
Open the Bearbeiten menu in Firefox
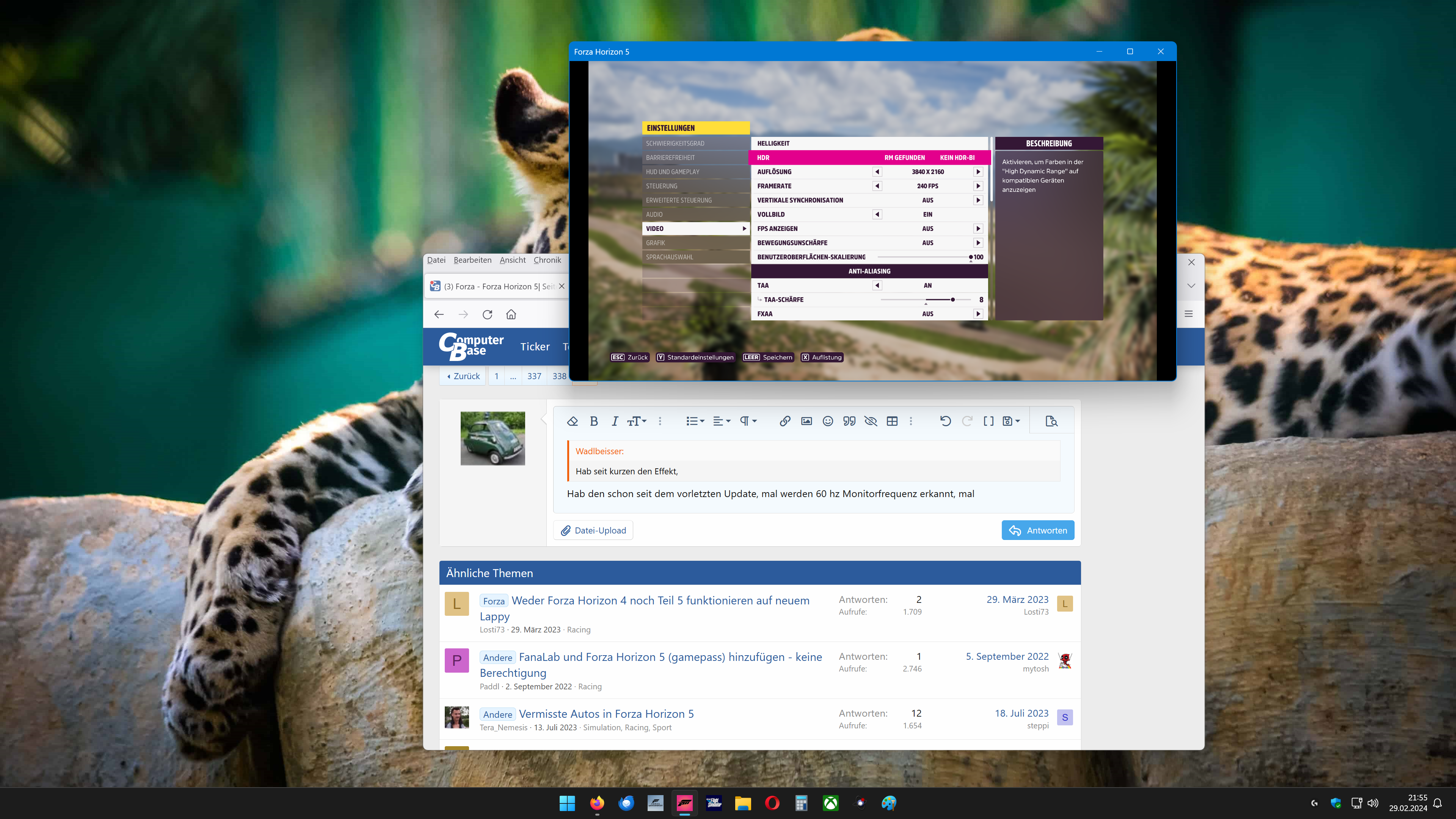click(x=472, y=260)
